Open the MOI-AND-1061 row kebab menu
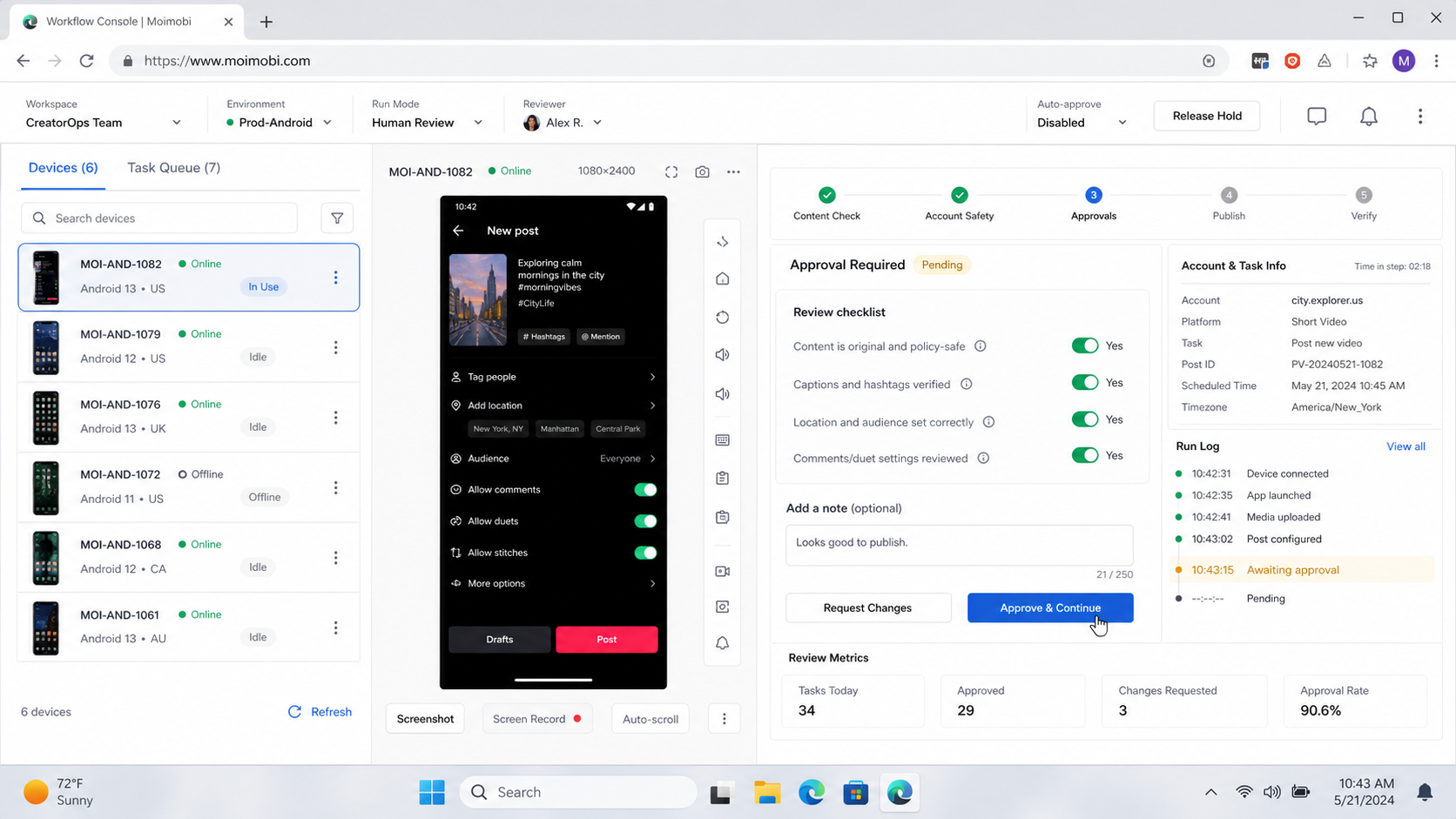The width and height of the screenshot is (1456, 819). point(335,628)
